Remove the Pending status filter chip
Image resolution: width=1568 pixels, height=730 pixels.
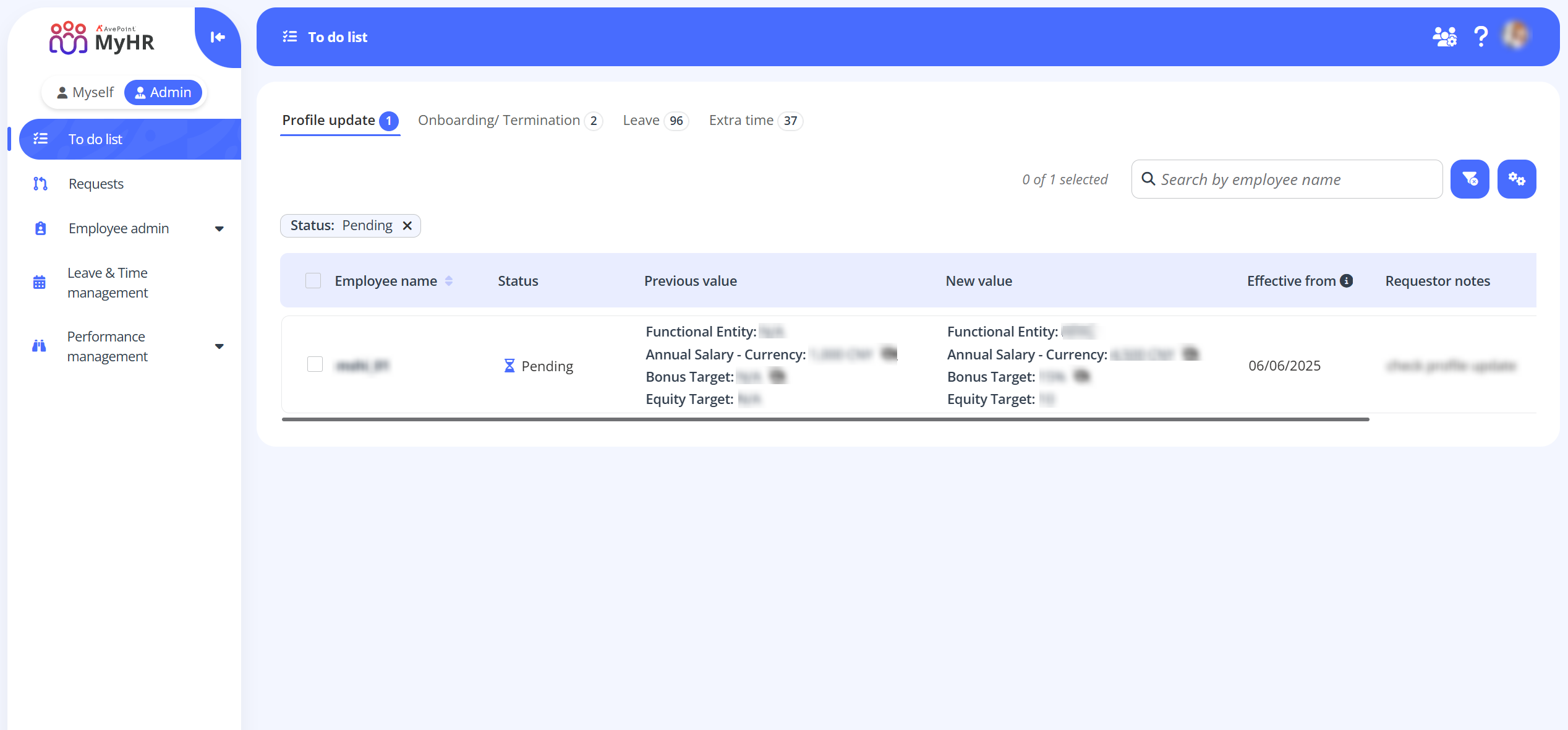click(407, 225)
